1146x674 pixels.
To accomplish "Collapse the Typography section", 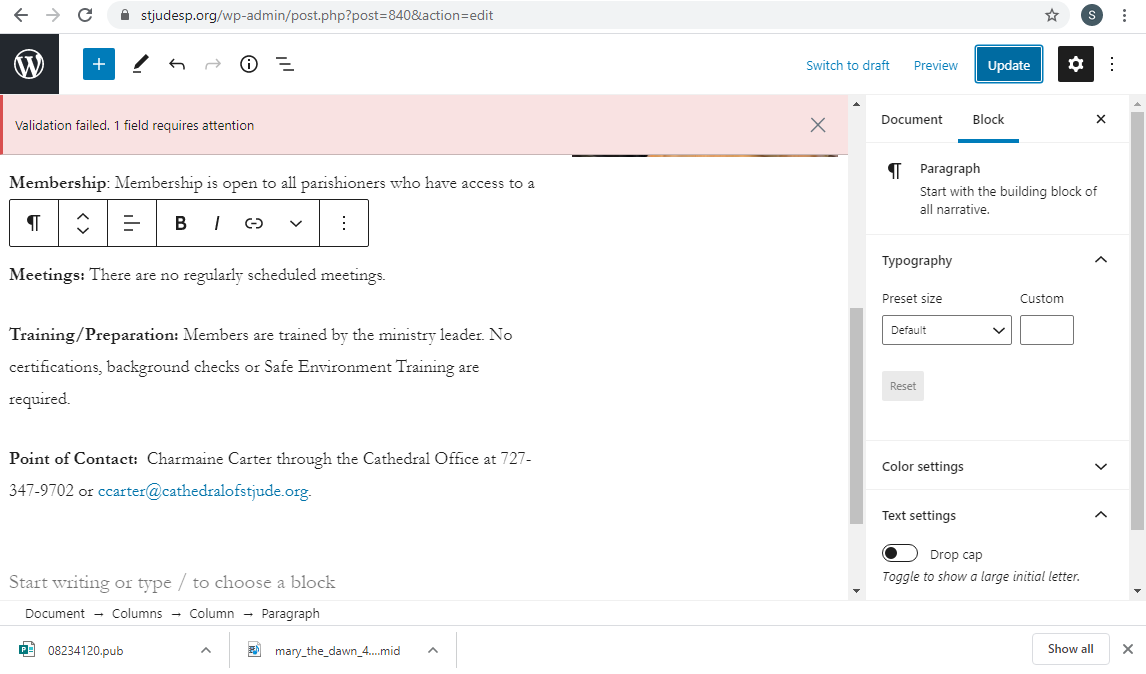I will [x=1101, y=260].
